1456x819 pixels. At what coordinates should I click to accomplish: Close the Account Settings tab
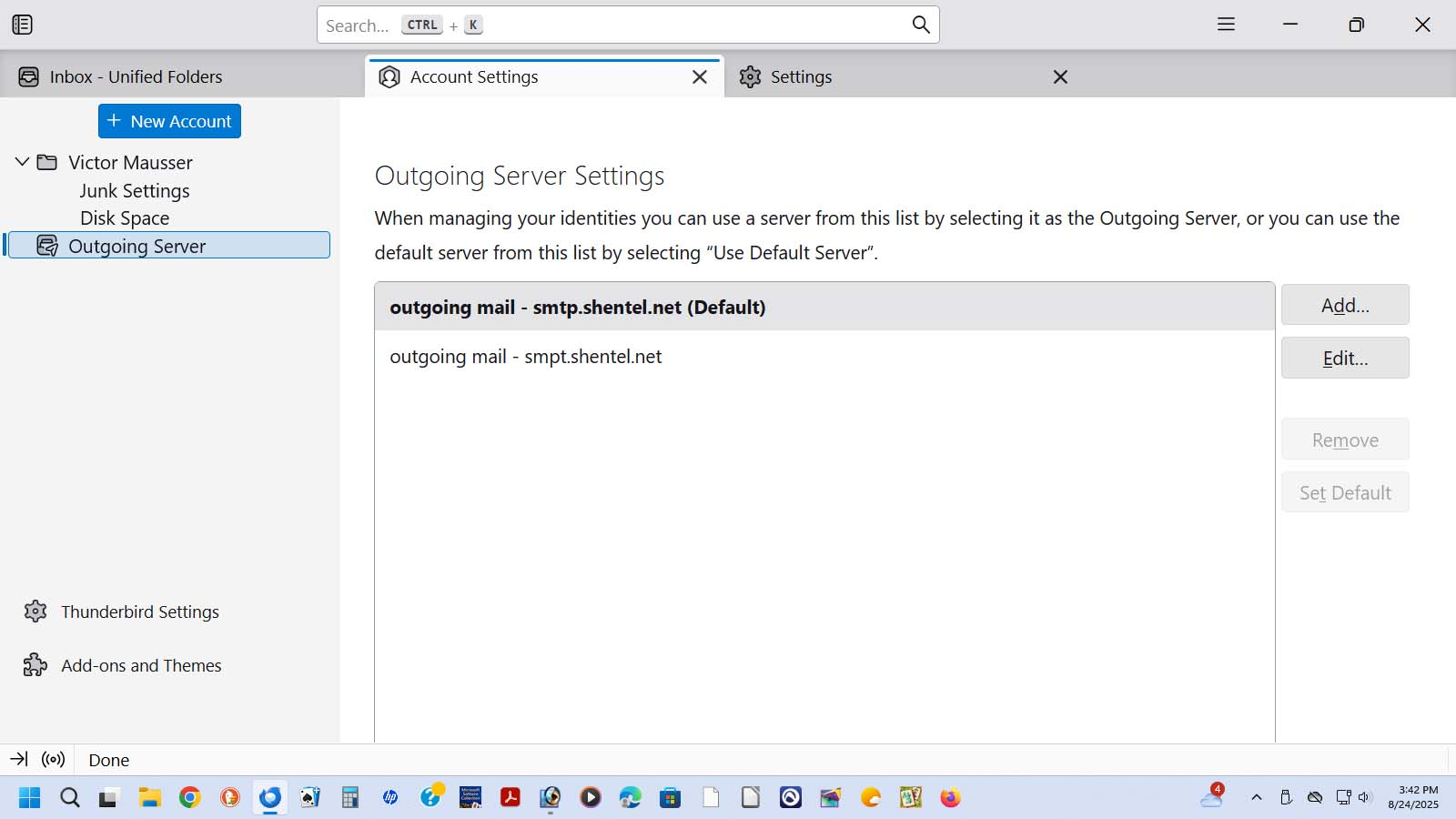pos(699,77)
